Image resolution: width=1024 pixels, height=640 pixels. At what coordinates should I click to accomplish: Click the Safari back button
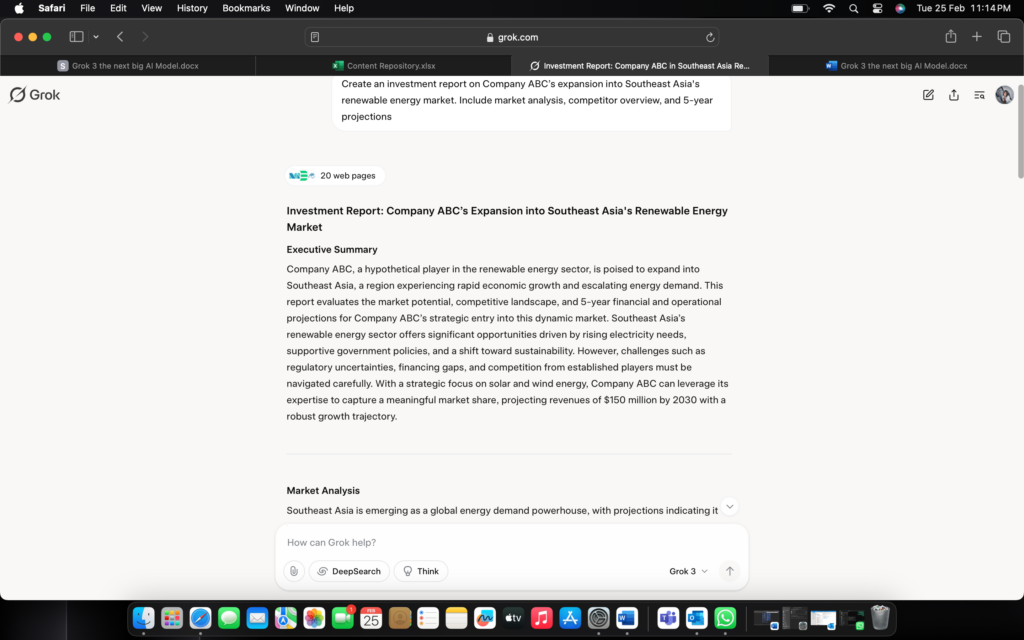pos(120,37)
